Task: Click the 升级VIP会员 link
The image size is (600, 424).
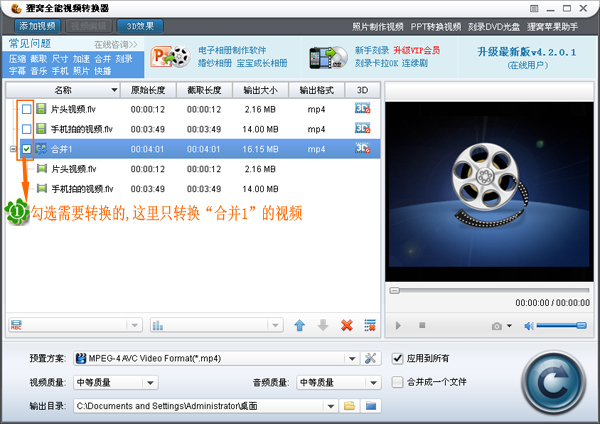Action: [x=417, y=50]
